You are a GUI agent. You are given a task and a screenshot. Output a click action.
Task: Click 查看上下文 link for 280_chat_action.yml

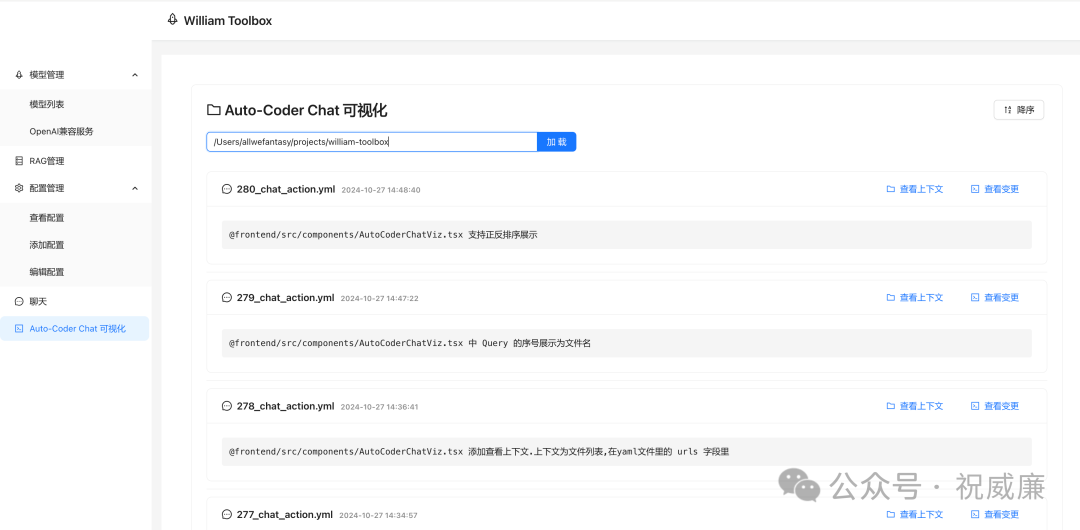(915, 189)
